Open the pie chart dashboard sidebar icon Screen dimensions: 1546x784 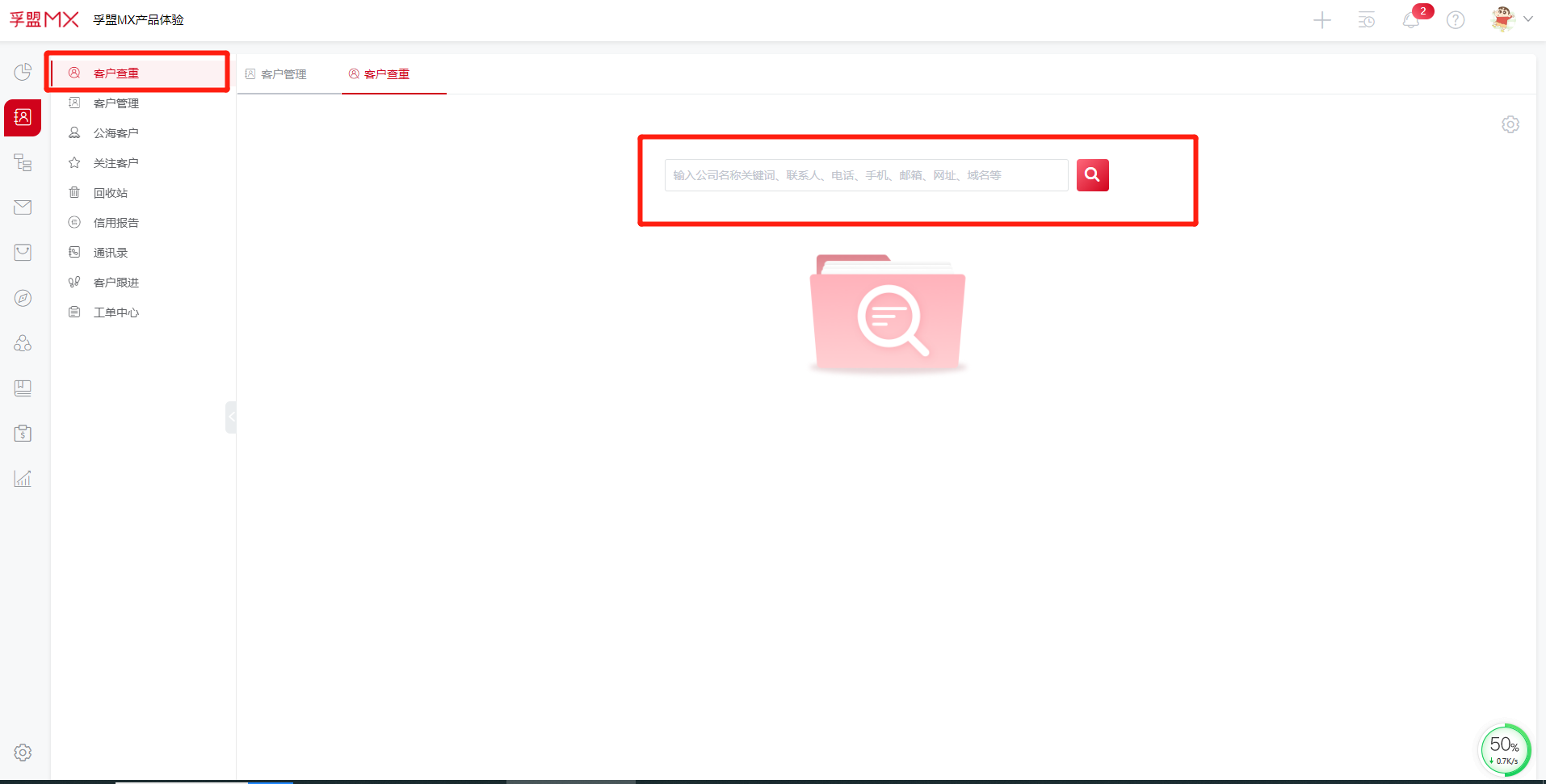coord(23,73)
